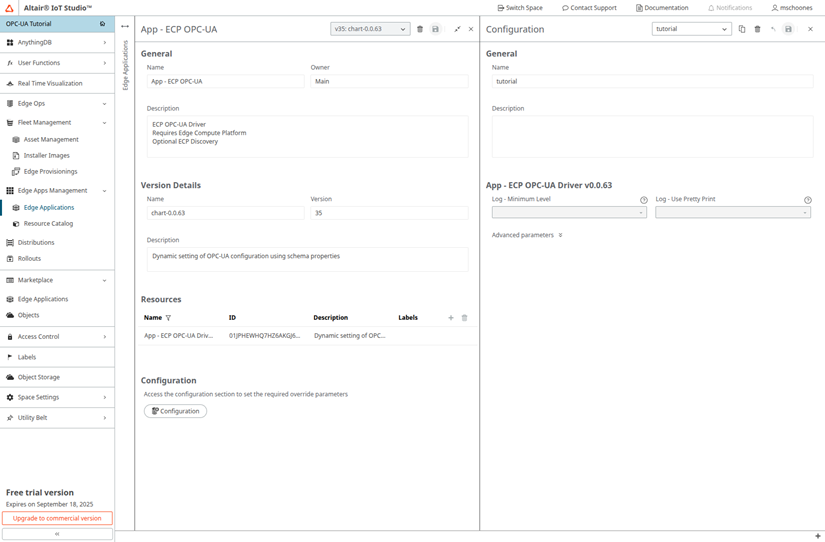Collapse the Fleet Management section
The image size is (825, 542).
105,123
